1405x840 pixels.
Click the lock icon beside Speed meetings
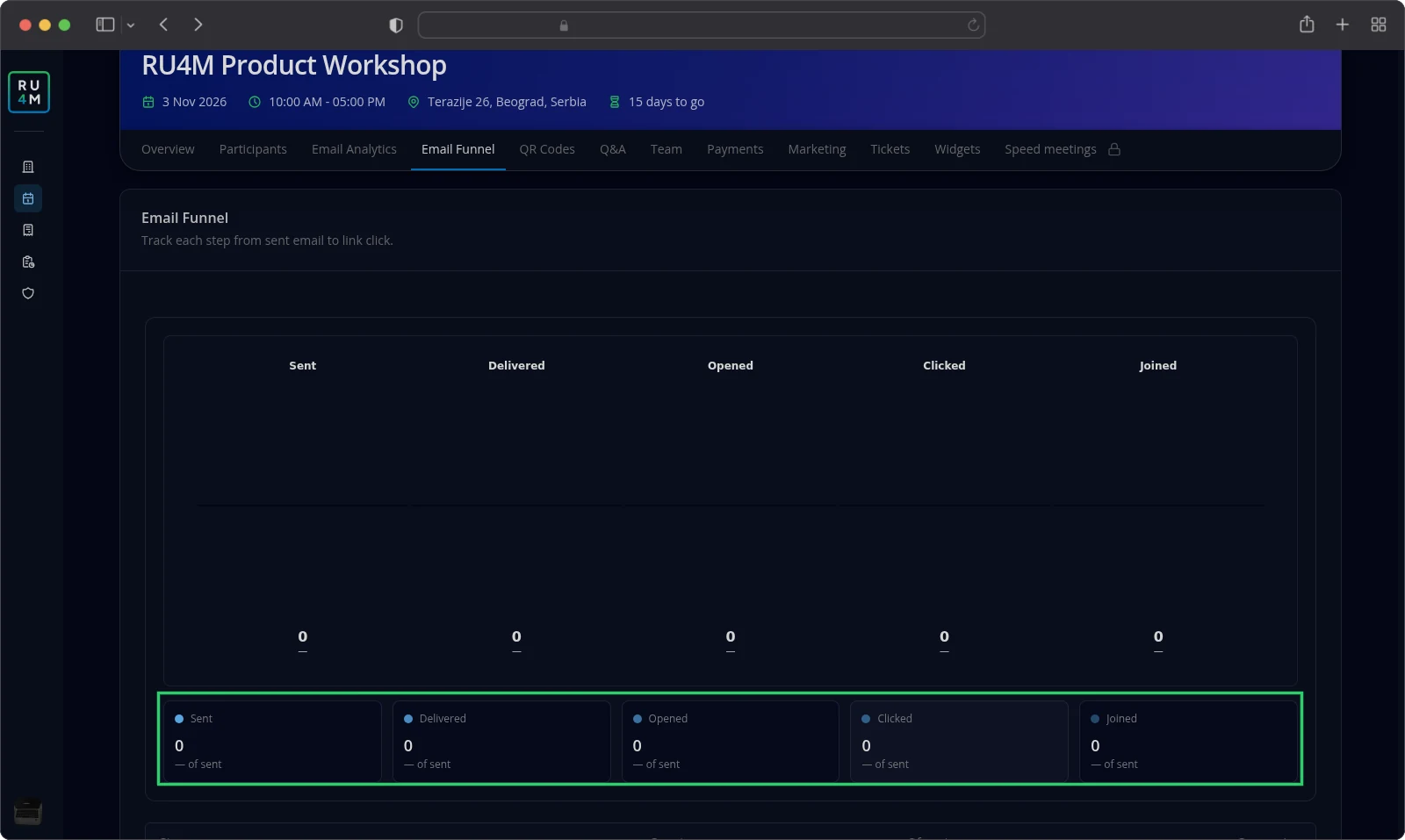click(1114, 149)
